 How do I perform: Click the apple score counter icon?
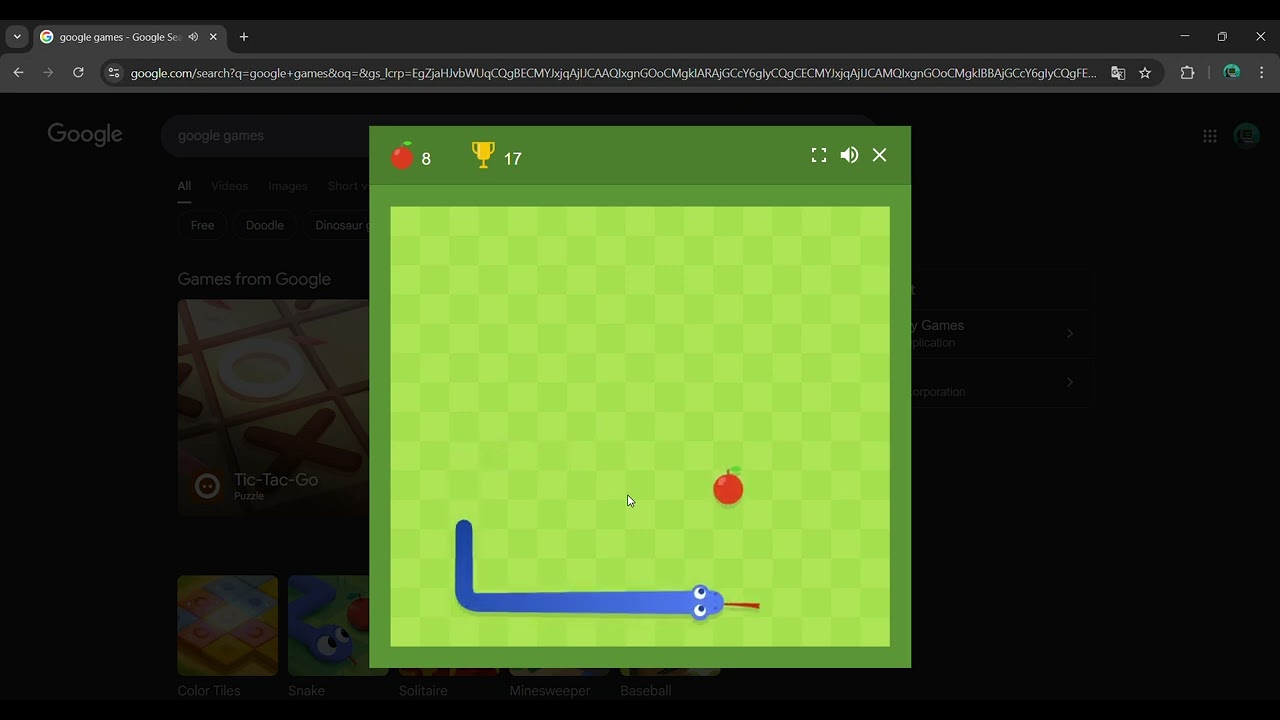coord(402,156)
